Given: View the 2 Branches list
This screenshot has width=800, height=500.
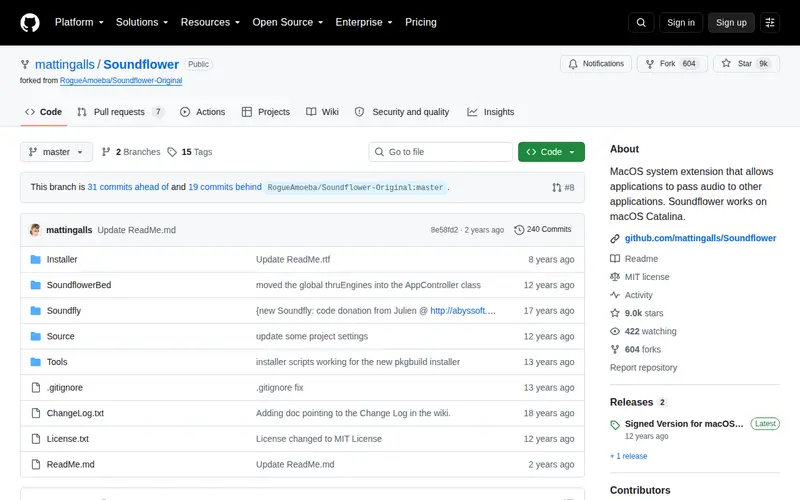Looking at the screenshot, I should [131, 152].
